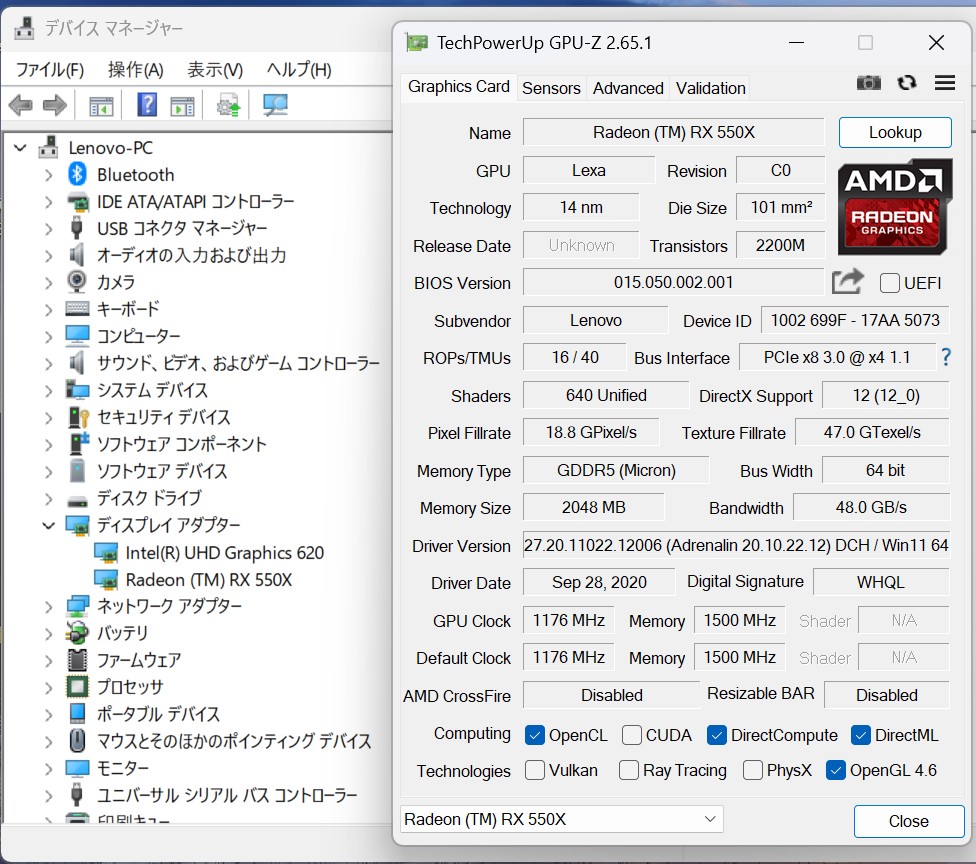Toggle the DirectCompute checkbox
This screenshot has height=864, width=976.
click(716, 735)
